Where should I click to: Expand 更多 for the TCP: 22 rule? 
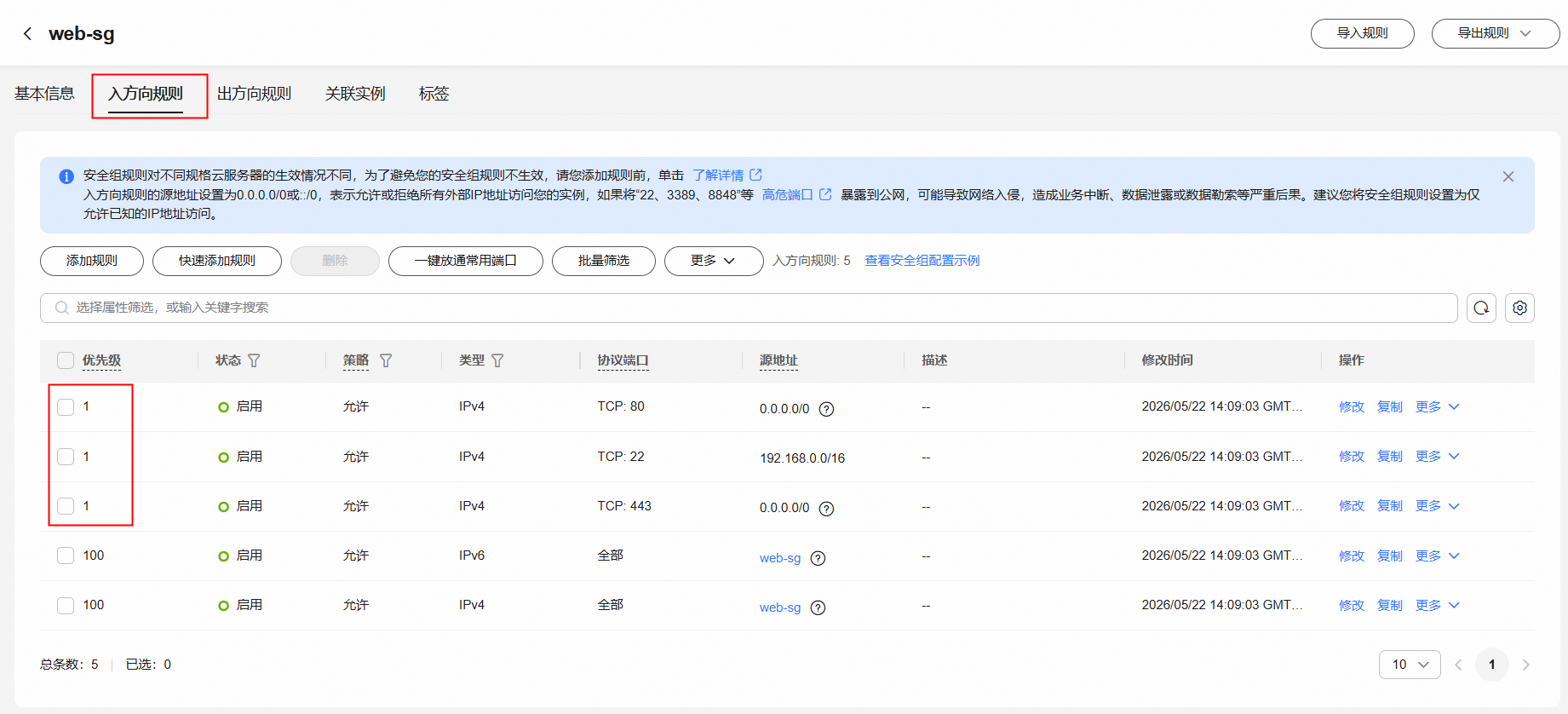point(1438,457)
